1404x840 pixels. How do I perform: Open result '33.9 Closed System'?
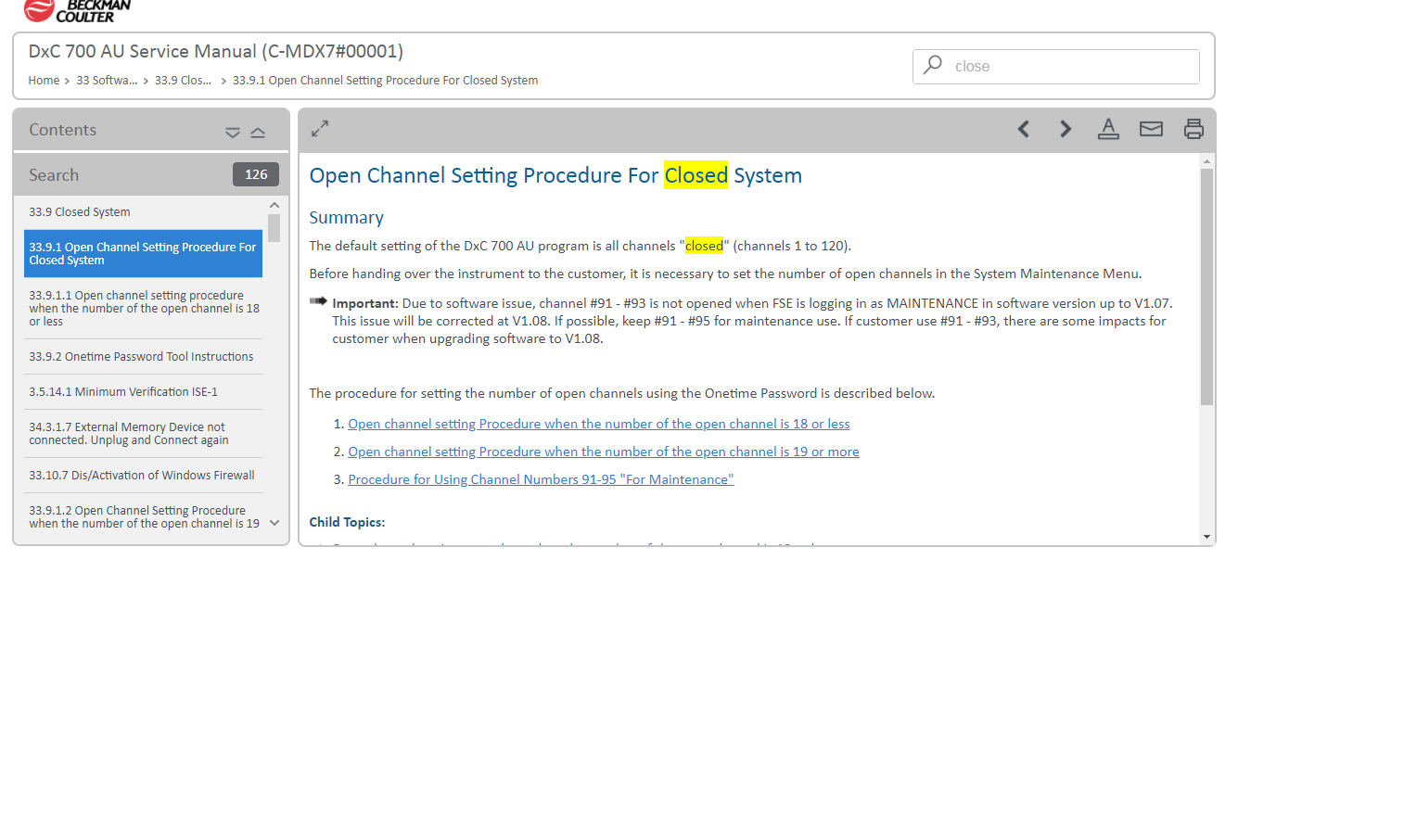[143, 212]
